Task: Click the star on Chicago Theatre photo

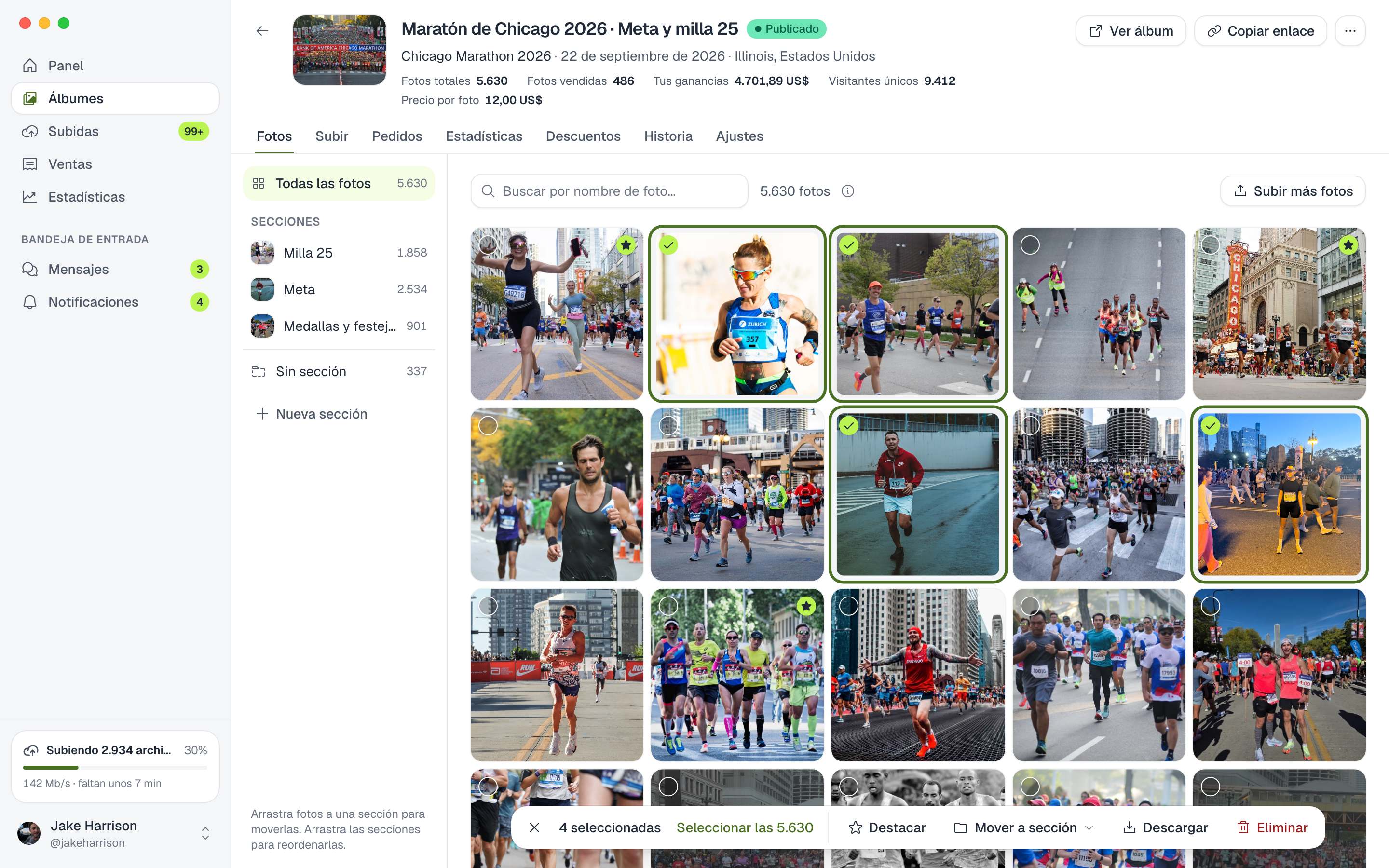Action: (1348, 245)
